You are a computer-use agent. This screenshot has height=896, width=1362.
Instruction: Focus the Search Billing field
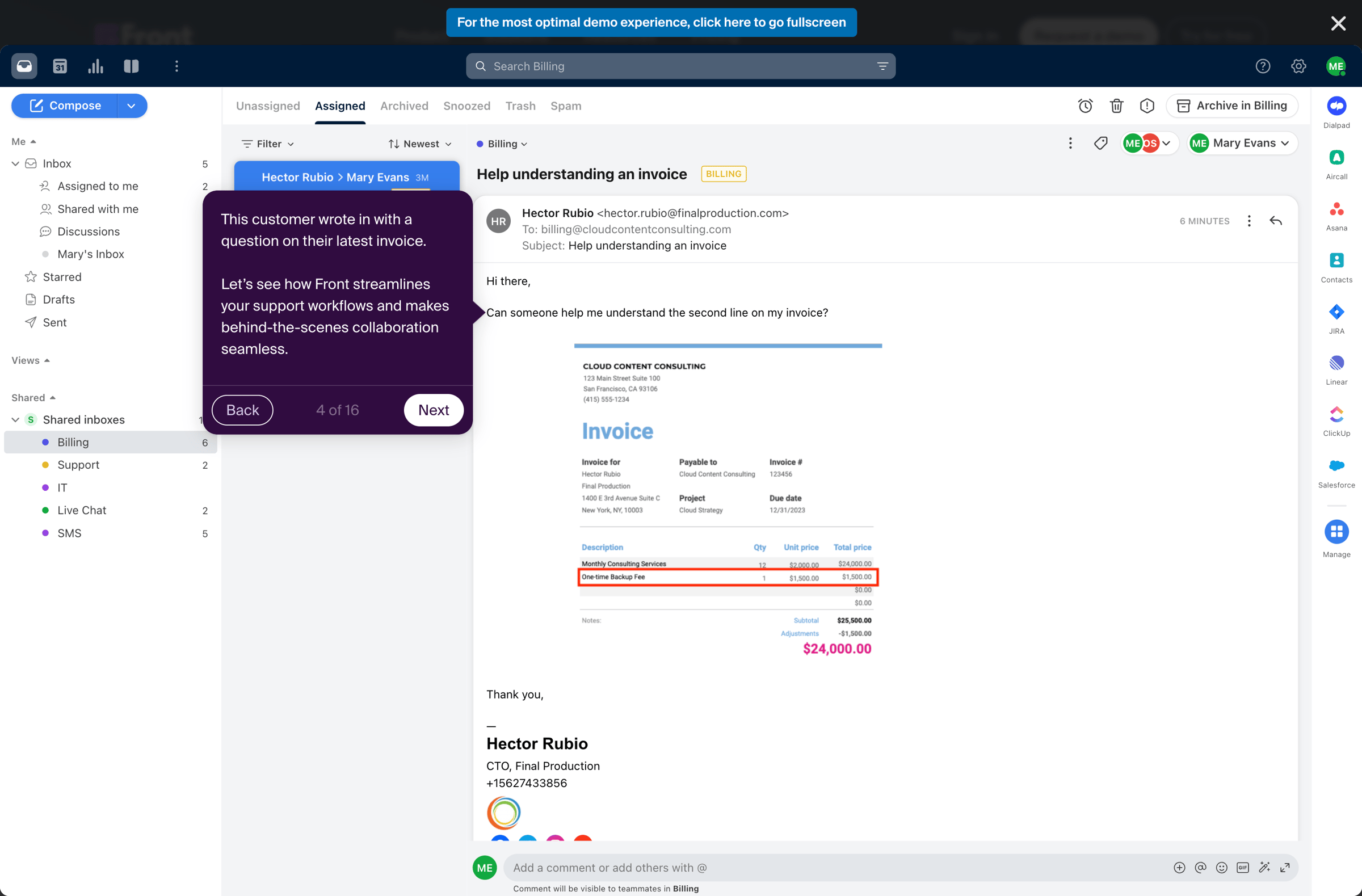point(680,66)
